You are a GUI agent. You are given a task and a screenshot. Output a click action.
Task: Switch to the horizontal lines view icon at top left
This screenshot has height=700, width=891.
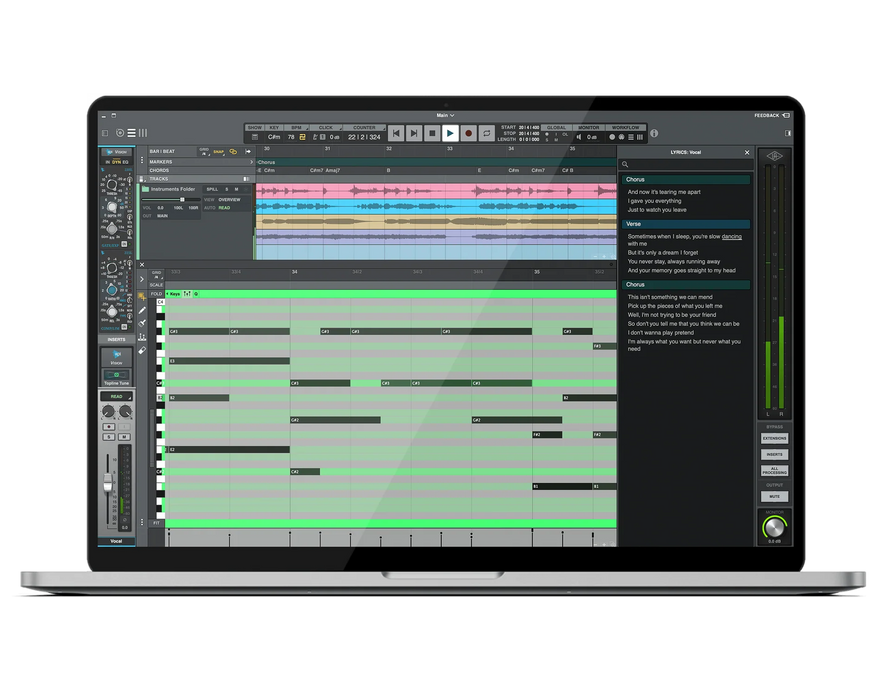point(131,133)
